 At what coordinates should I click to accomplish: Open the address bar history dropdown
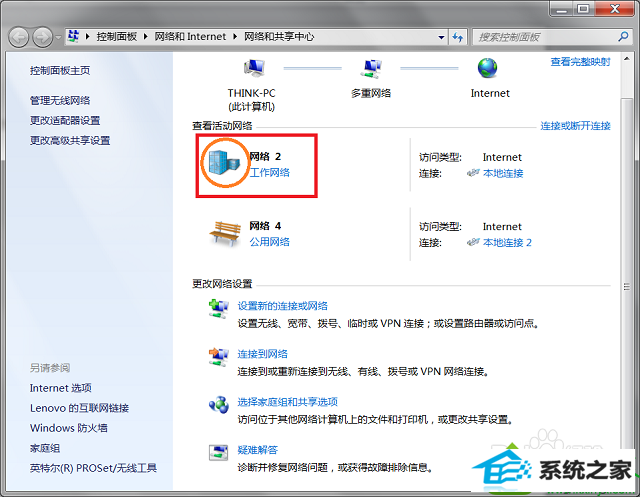(x=441, y=37)
